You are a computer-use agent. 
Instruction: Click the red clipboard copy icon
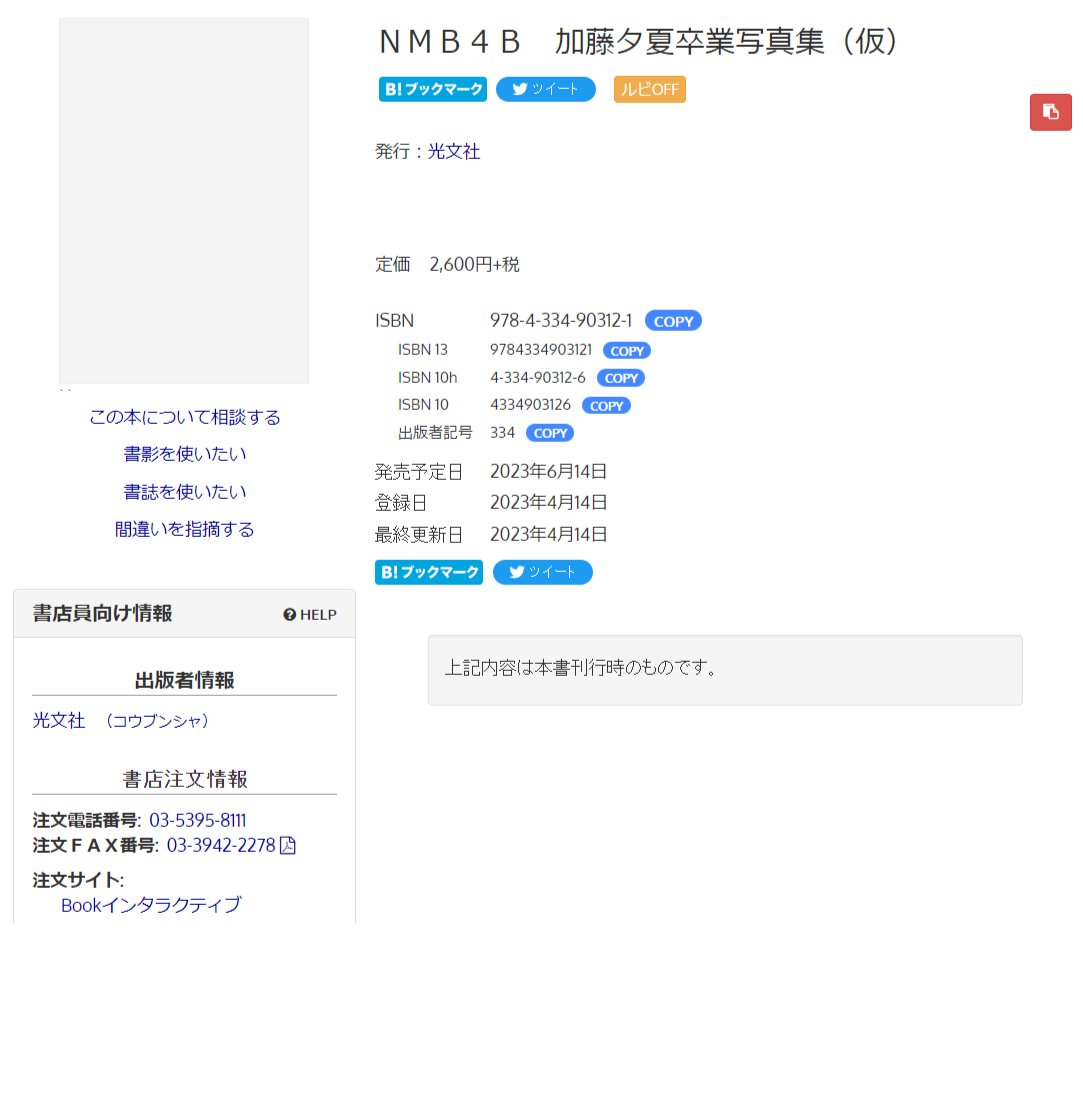[x=1050, y=112]
